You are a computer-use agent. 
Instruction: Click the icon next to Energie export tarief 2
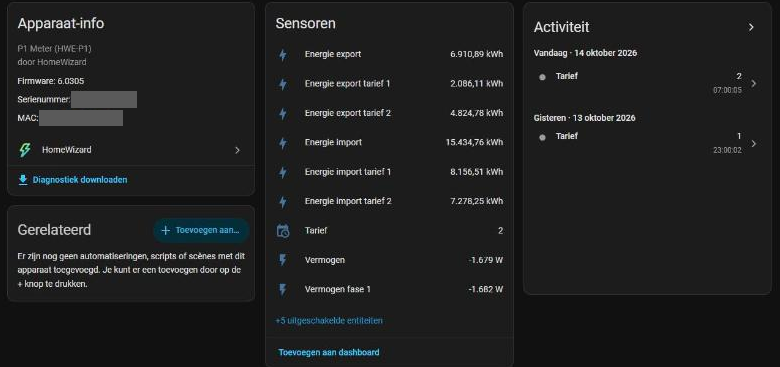tap(283, 113)
